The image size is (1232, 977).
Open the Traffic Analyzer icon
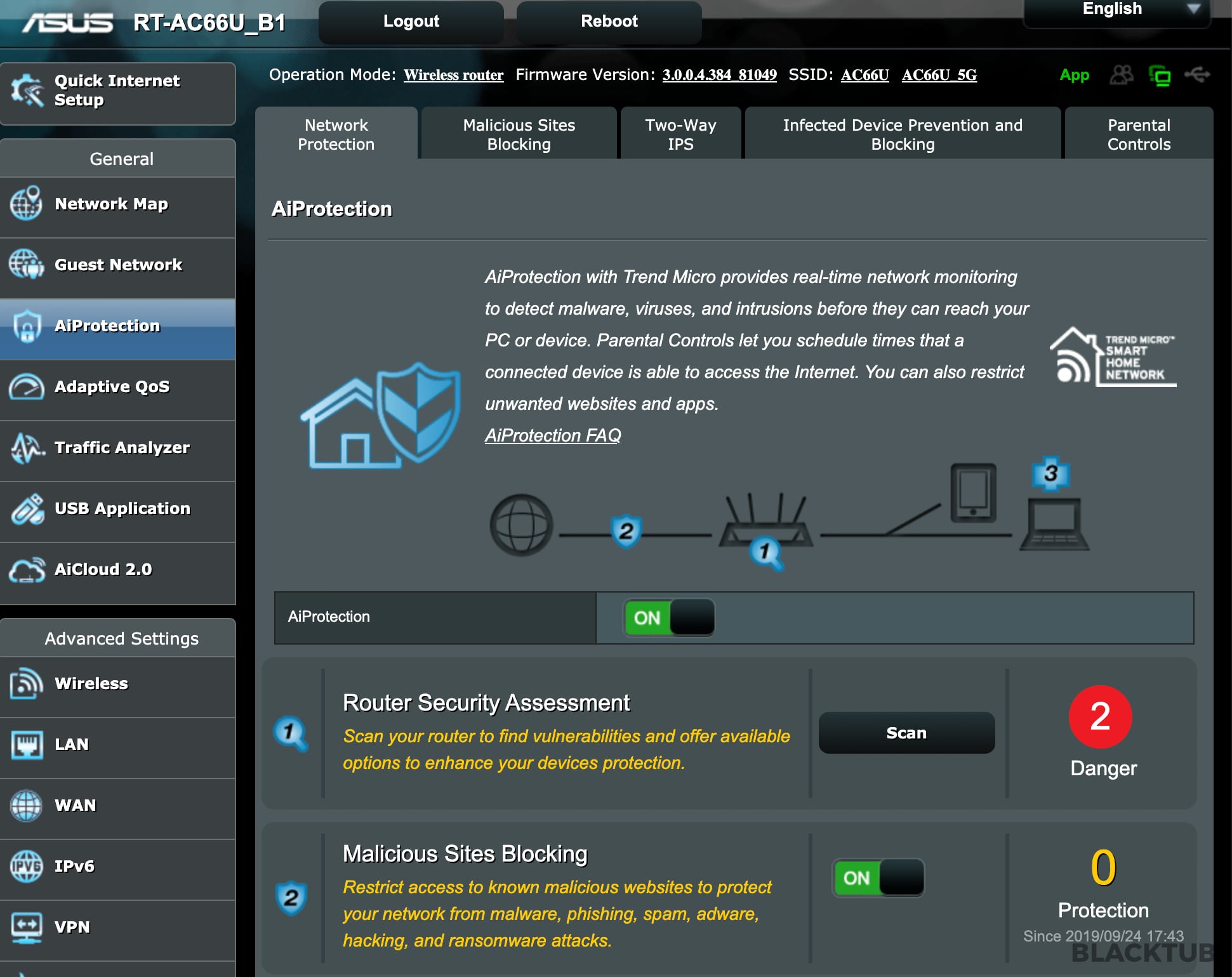click(26, 448)
